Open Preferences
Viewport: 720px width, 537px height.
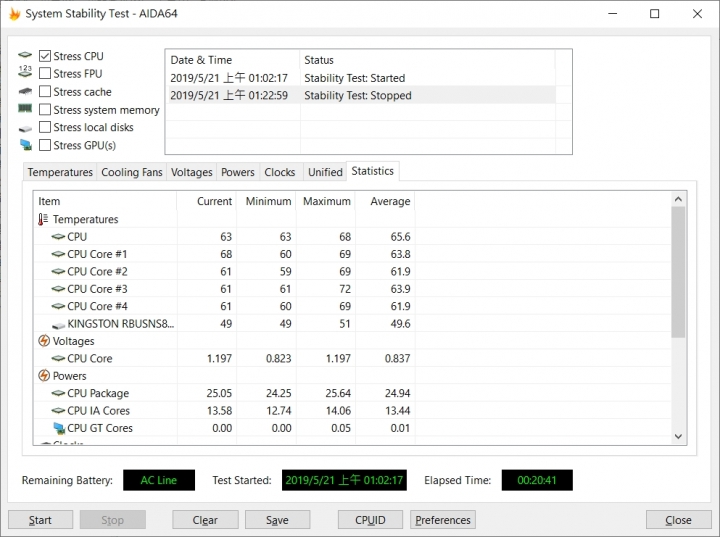(x=443, y=520)
